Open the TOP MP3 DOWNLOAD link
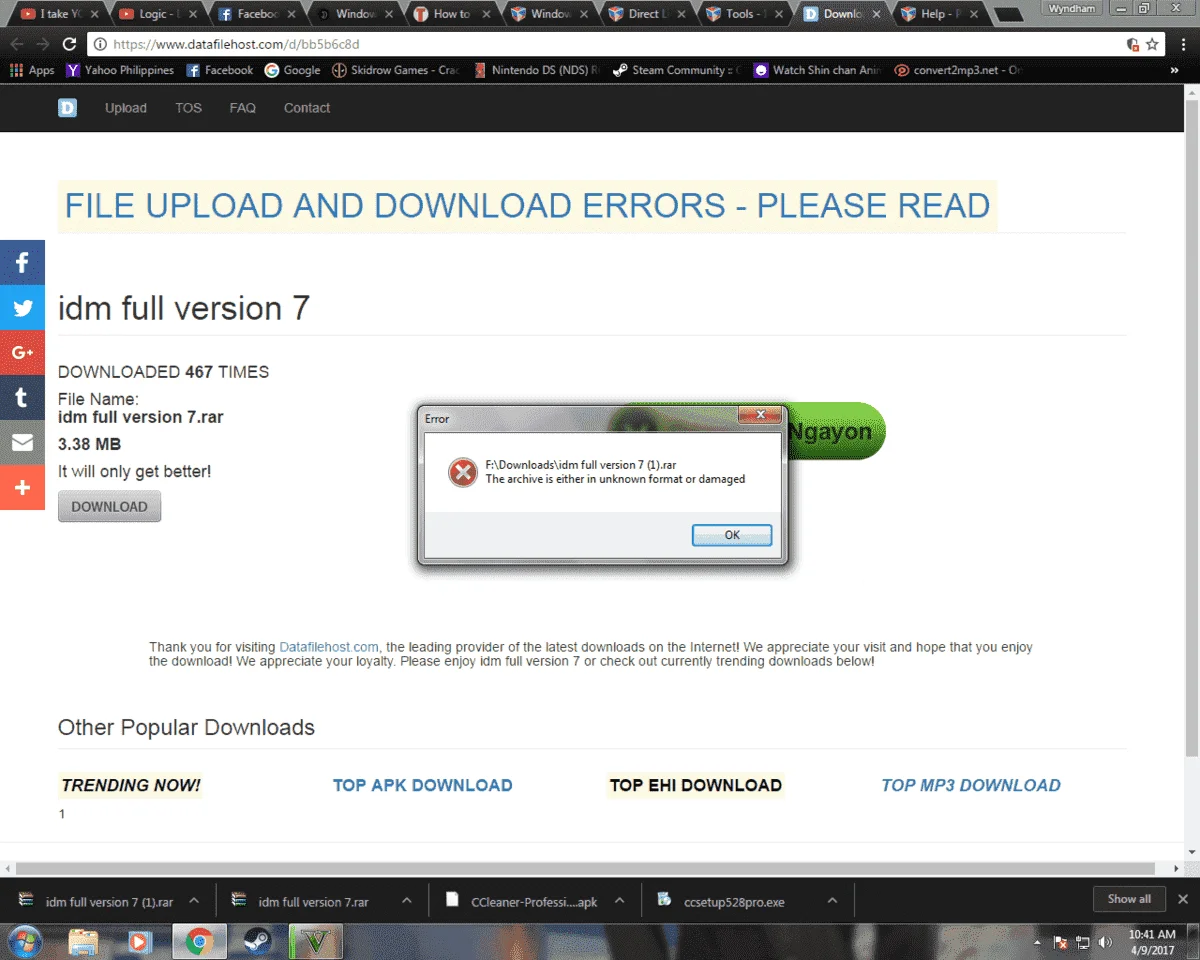The image size is (1200, 960). tap(971, 786)
